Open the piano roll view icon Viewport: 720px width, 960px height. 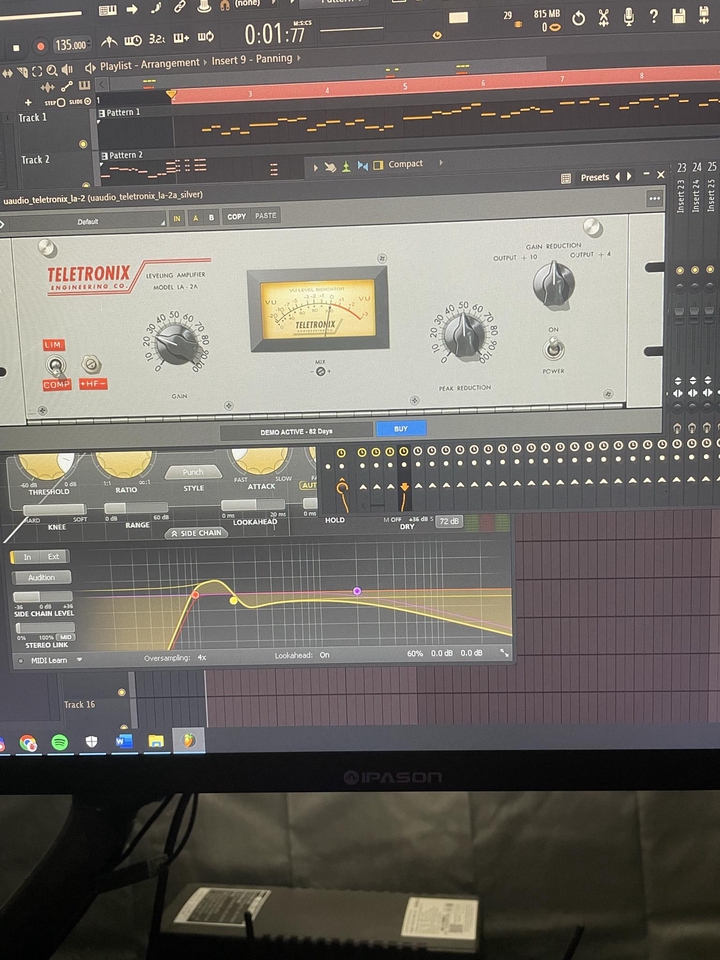pyautogui.click(x=108, y=10)
